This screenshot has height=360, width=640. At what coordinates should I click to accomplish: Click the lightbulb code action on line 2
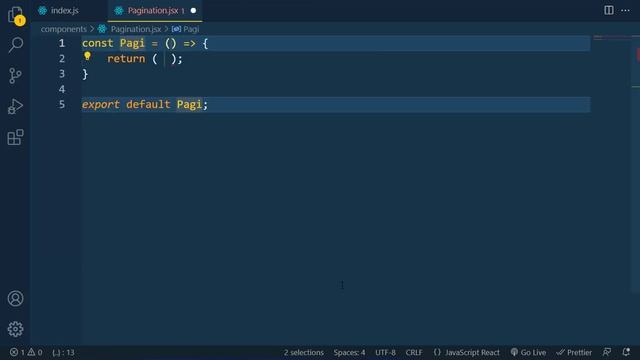[x=87, y=56]
